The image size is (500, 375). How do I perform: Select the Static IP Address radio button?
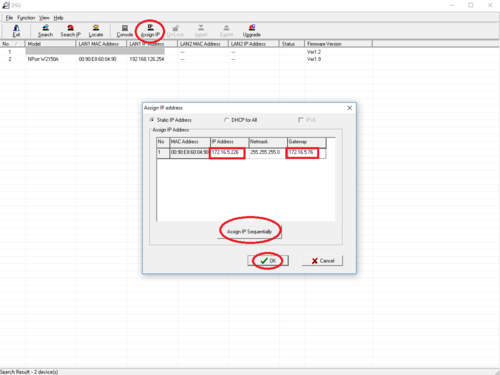pos(171,120)
